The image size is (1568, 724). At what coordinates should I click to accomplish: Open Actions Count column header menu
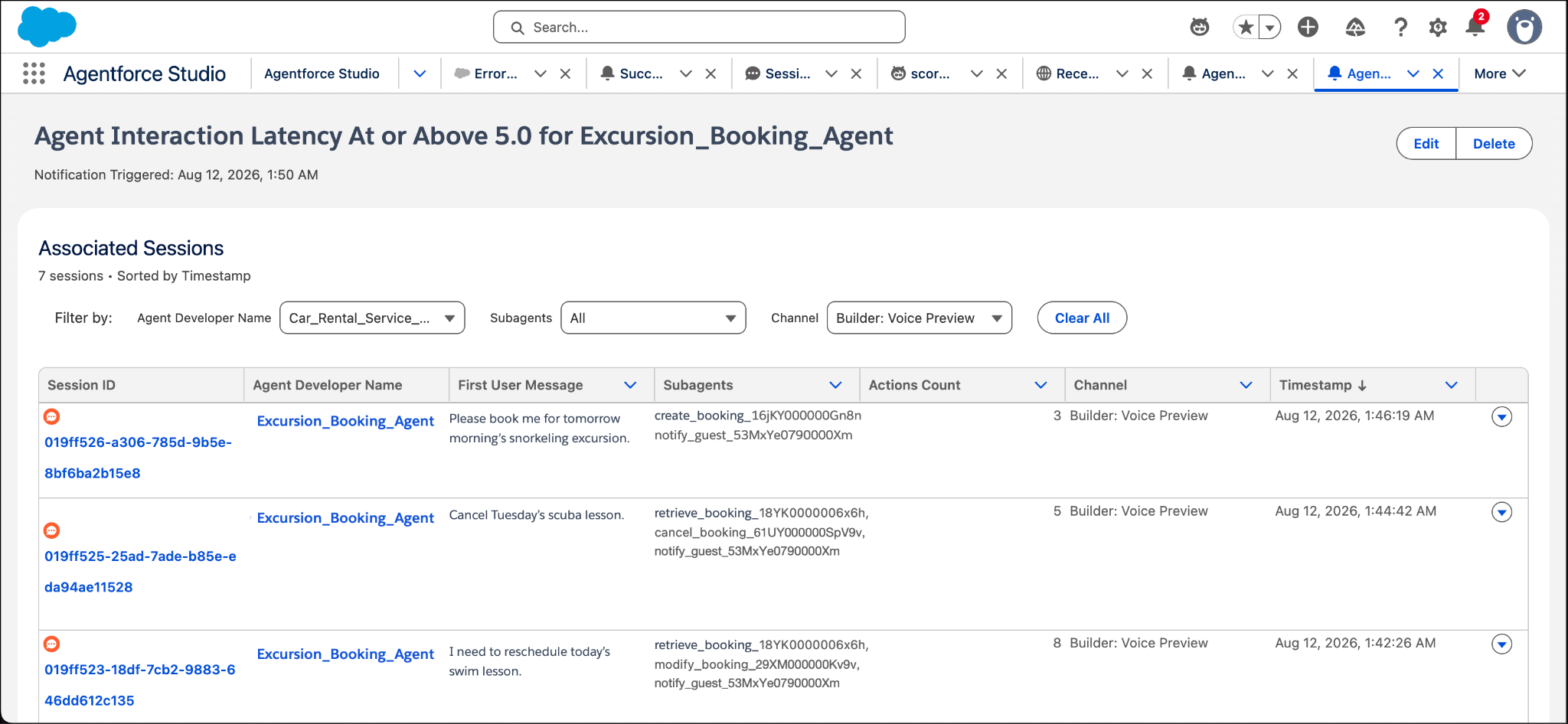point(1040,385)
